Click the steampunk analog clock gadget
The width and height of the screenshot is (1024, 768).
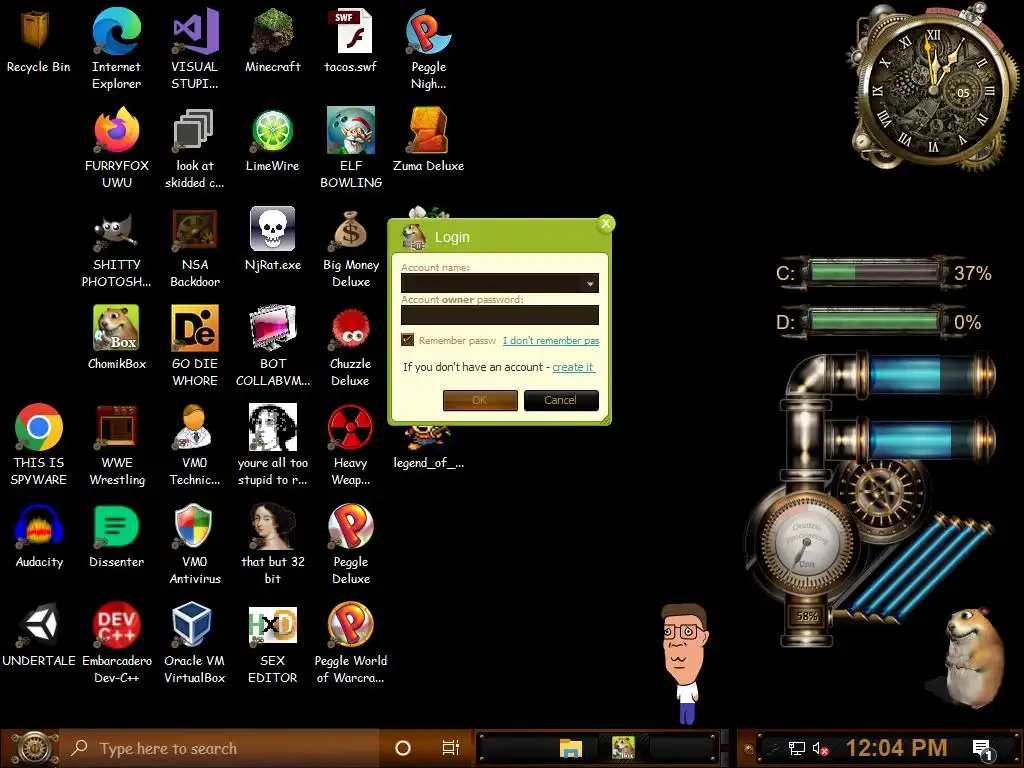pyautogui.click(x=934, y=90)
